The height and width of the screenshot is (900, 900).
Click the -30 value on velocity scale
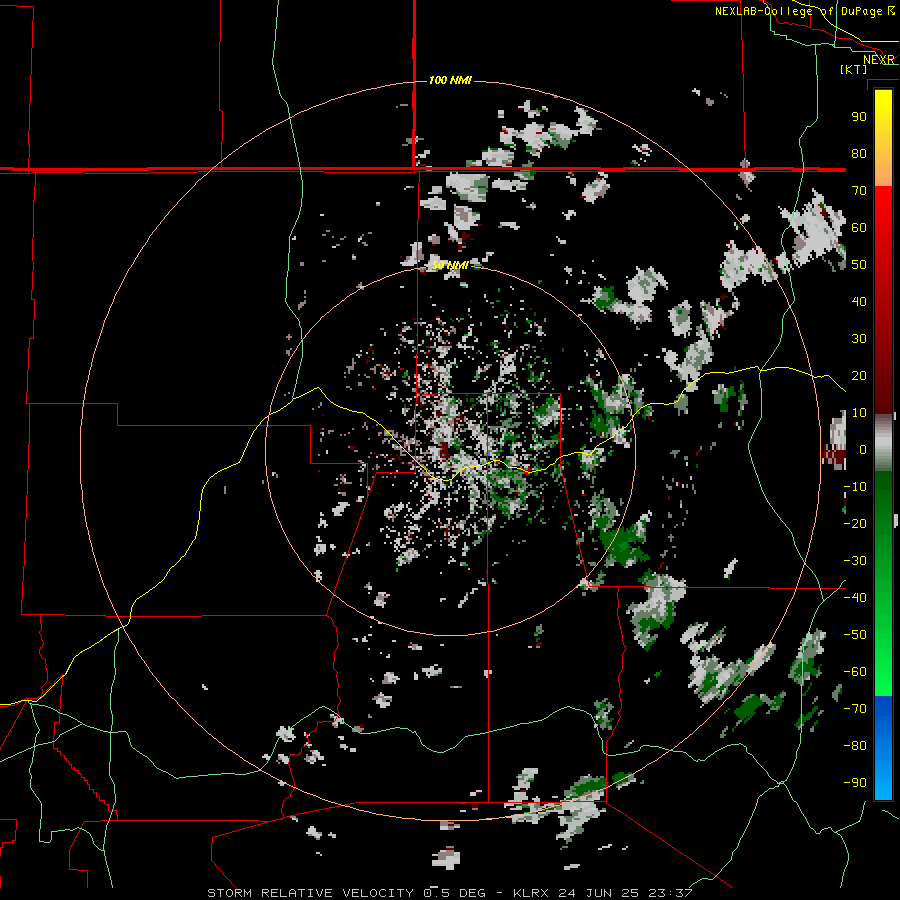click(855, 561)
